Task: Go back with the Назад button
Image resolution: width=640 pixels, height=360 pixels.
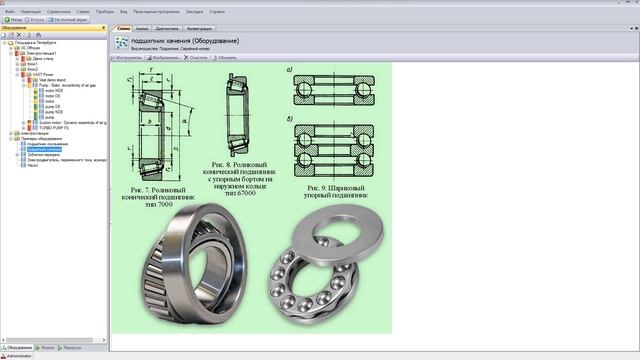Action: point(13,20)
